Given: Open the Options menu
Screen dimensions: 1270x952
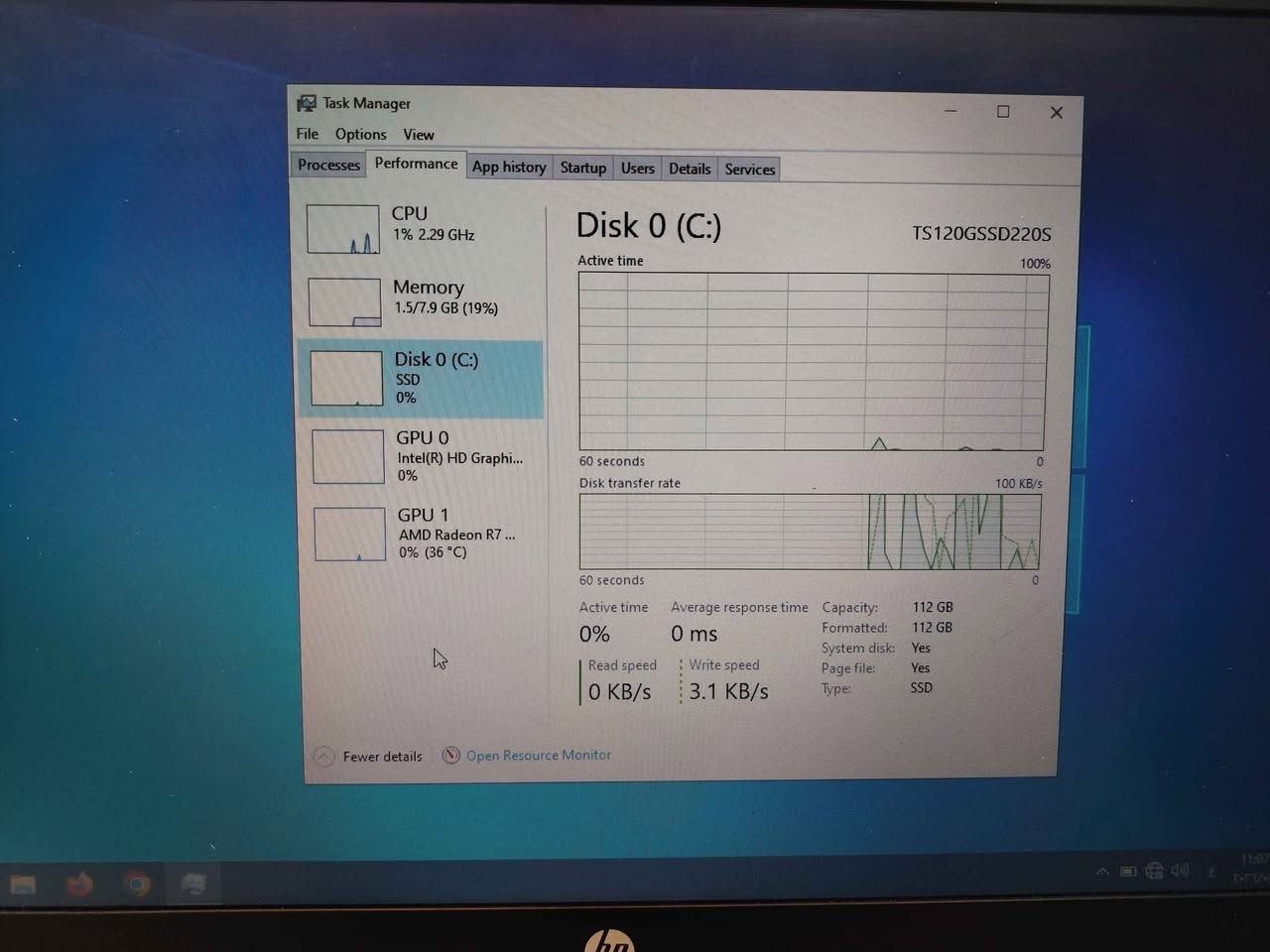Looking at the screenshot, I should [x=359, y=134].
